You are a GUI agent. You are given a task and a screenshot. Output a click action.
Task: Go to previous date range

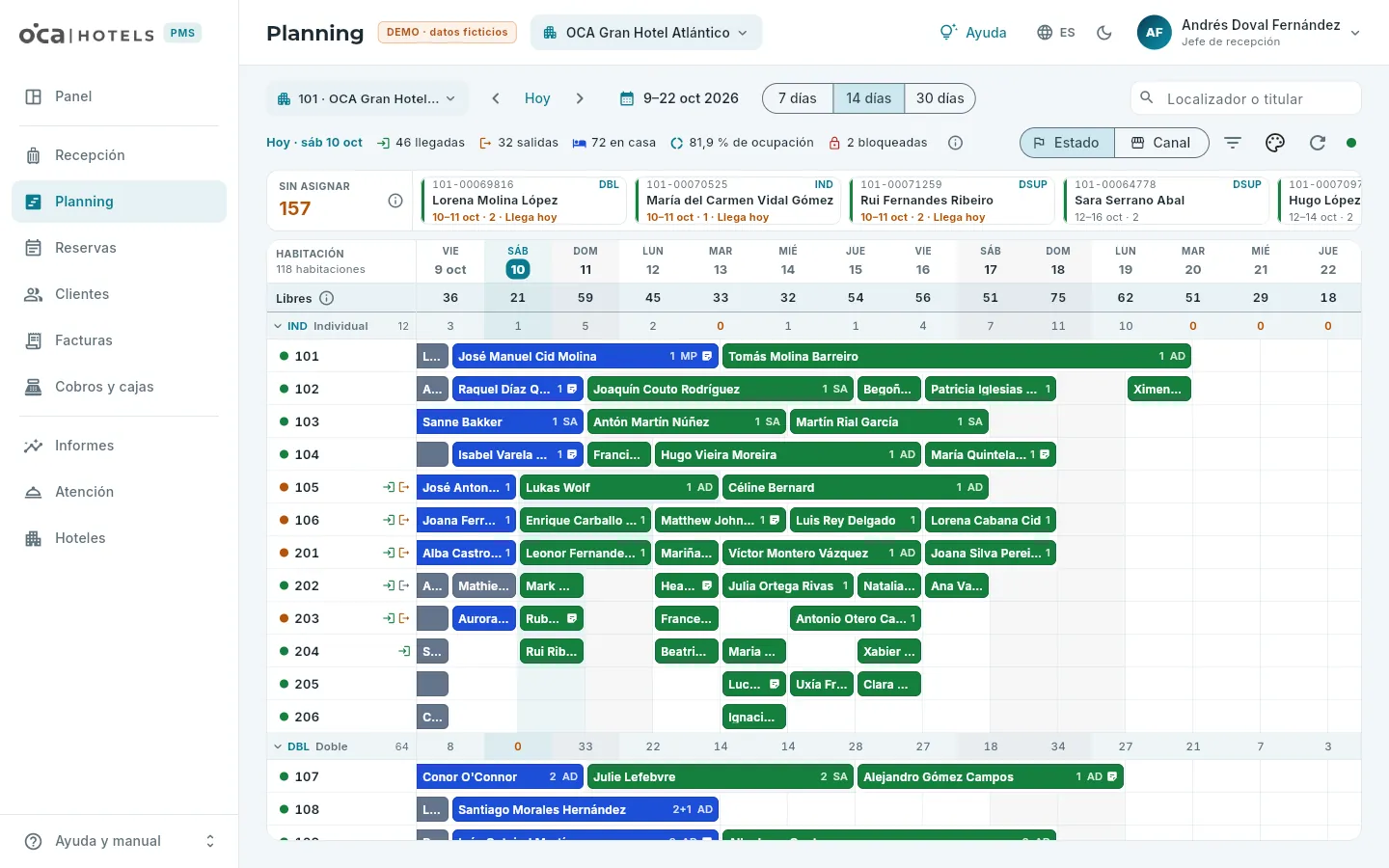(x=496, y=98)
